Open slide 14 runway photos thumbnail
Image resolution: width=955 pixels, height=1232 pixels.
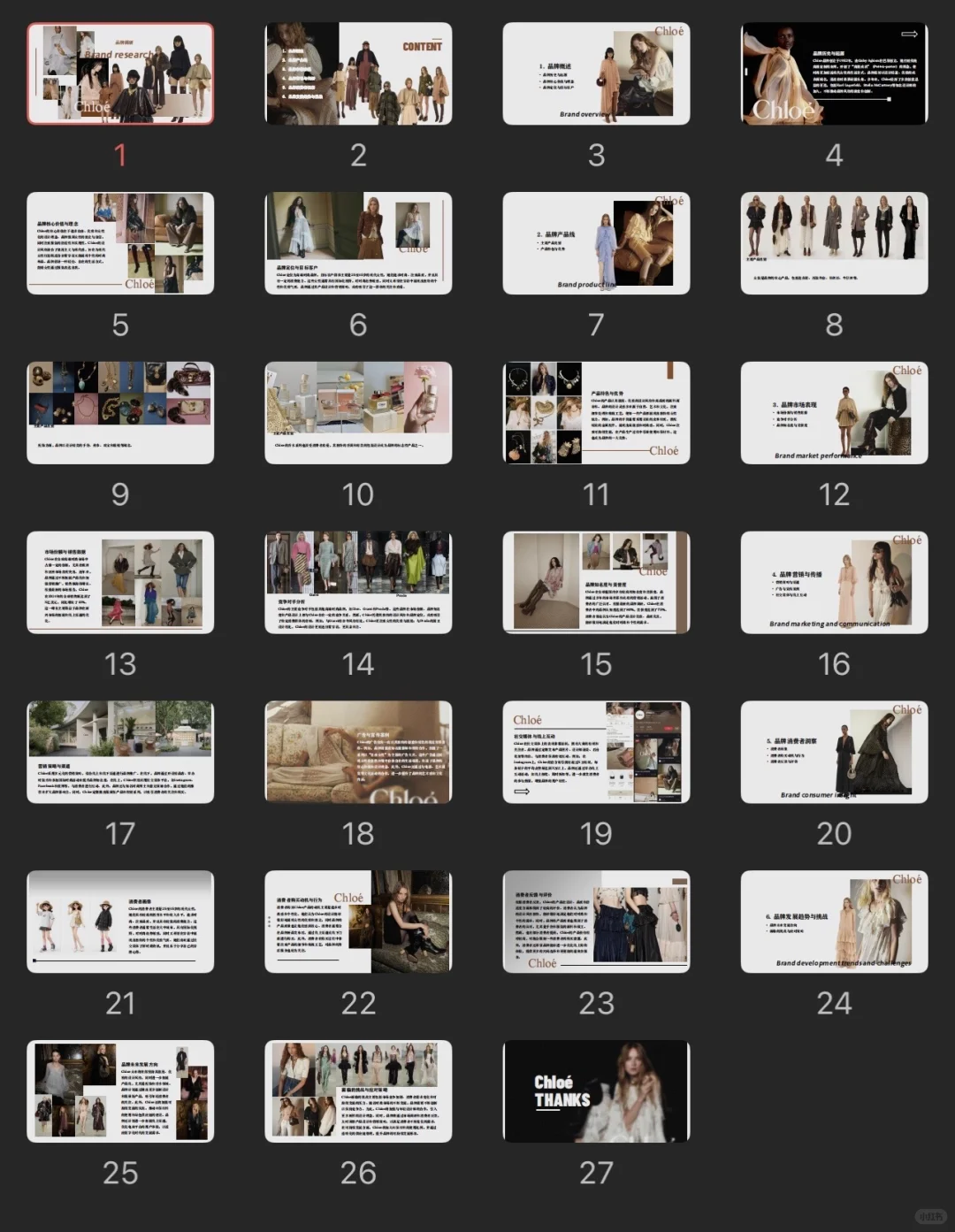tap(358, 582)
